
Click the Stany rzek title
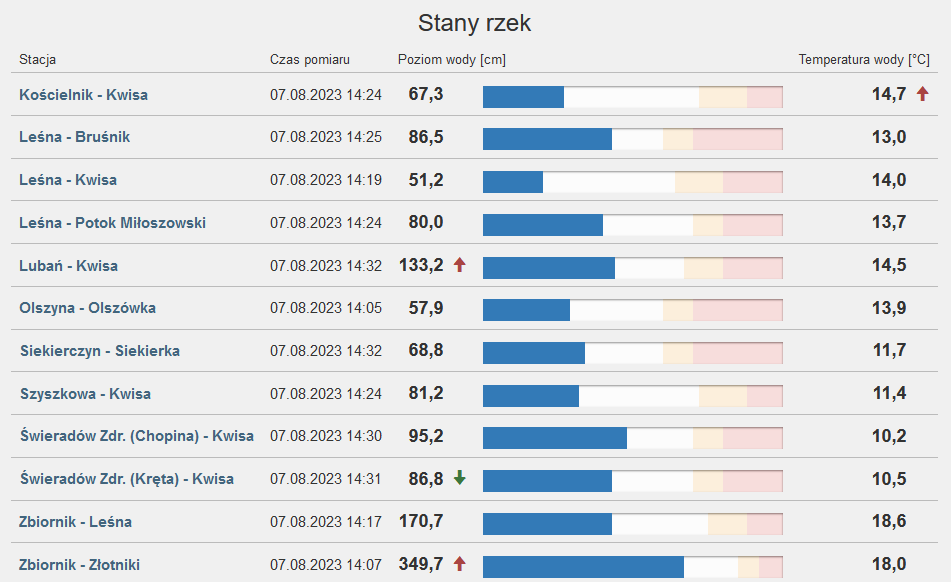[475, 23]
